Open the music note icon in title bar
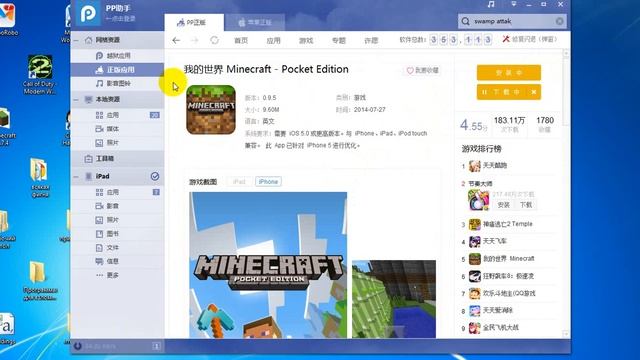Screen dimensions: 640x360 point(491,4)
